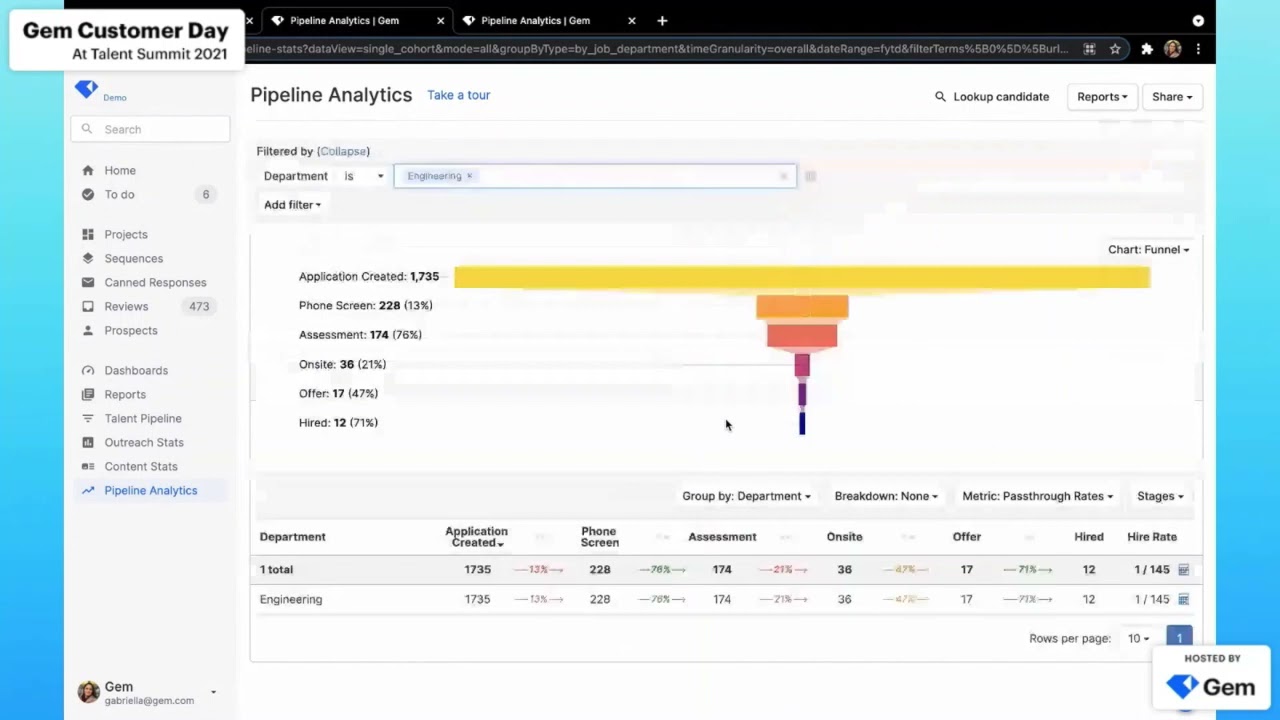This screenshot has width=1280, height=720.
Task: Go to page 1 of the table
Action: point(1179,638)
